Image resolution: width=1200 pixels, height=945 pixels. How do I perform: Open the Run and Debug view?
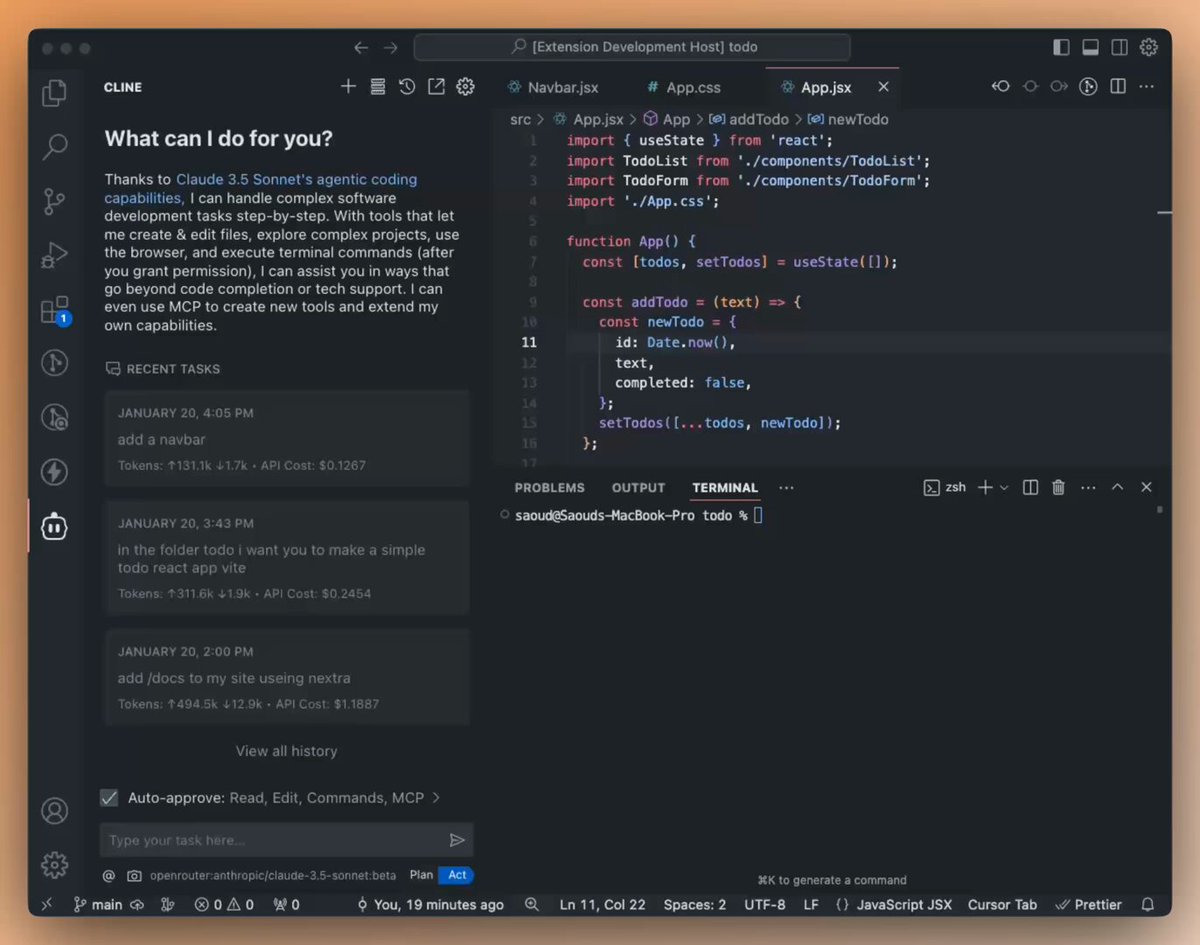[x=54, y=255]
